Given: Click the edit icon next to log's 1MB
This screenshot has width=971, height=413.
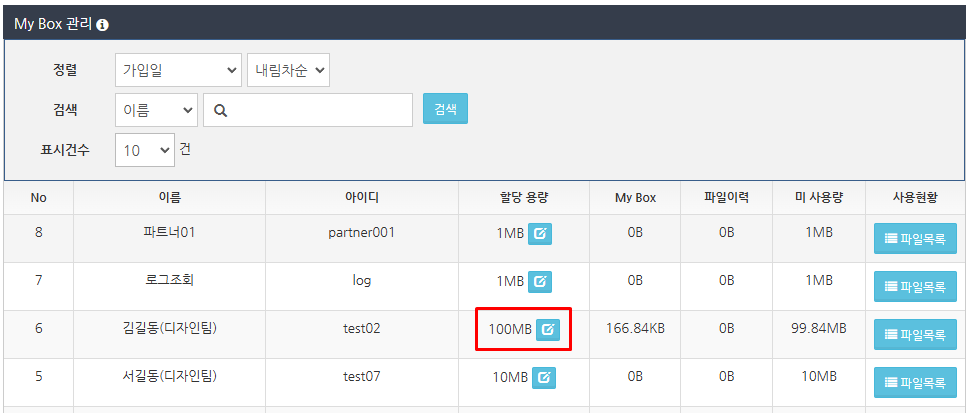Looking at the screenshot, I should pos(541,281).
